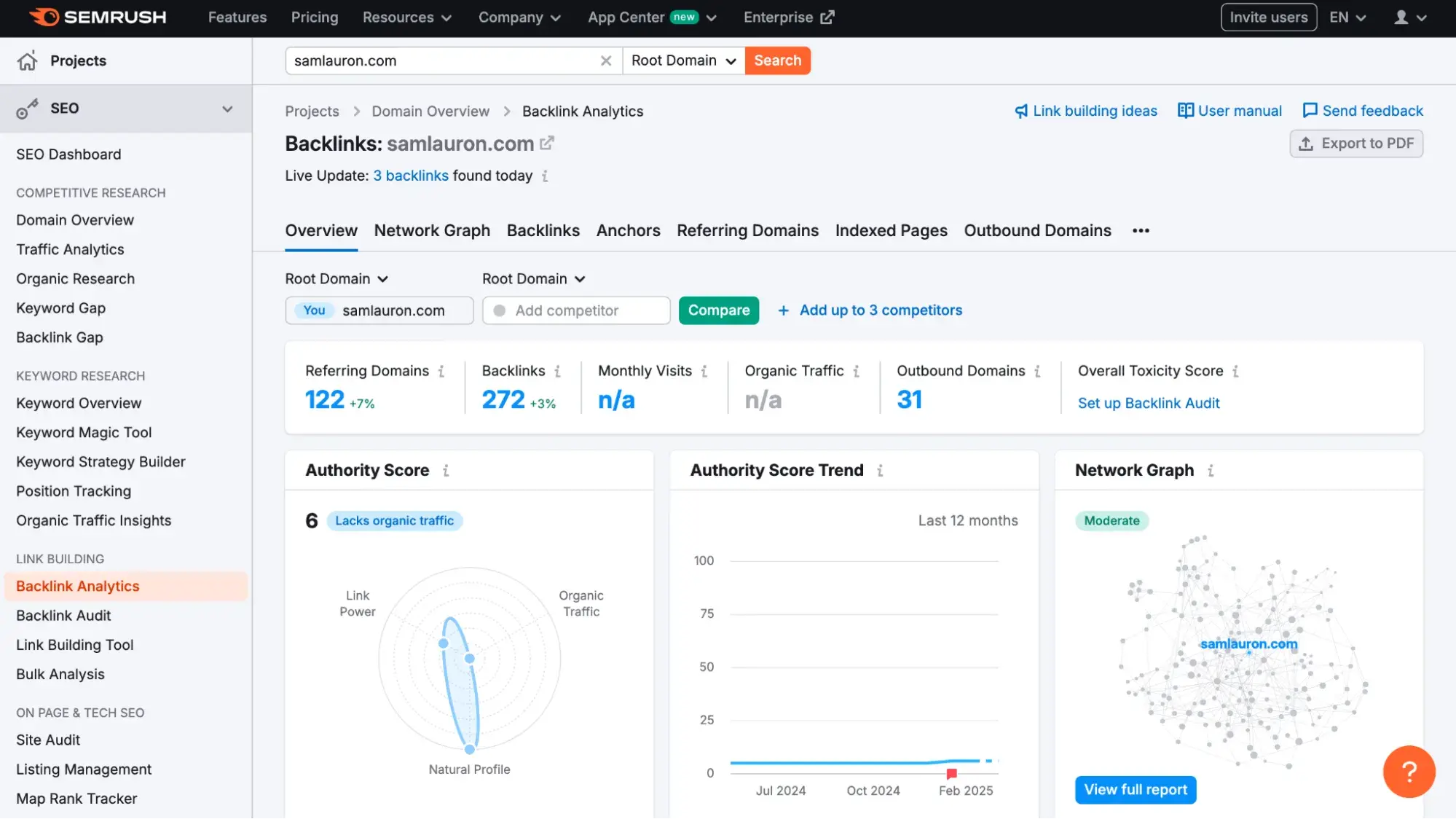1456x819 pixels.
Task: Open the User manual icon
Action: (1185, 111)
